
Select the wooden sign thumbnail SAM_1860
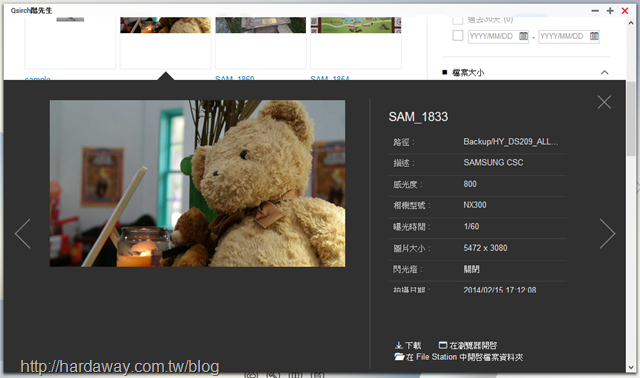(x=260, y=25)
